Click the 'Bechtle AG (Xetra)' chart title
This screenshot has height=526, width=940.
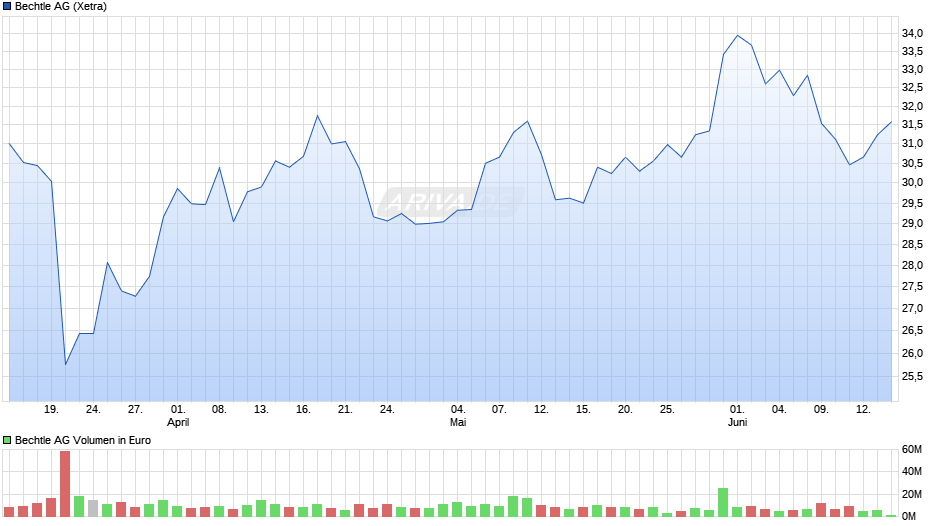click(61, 7)
